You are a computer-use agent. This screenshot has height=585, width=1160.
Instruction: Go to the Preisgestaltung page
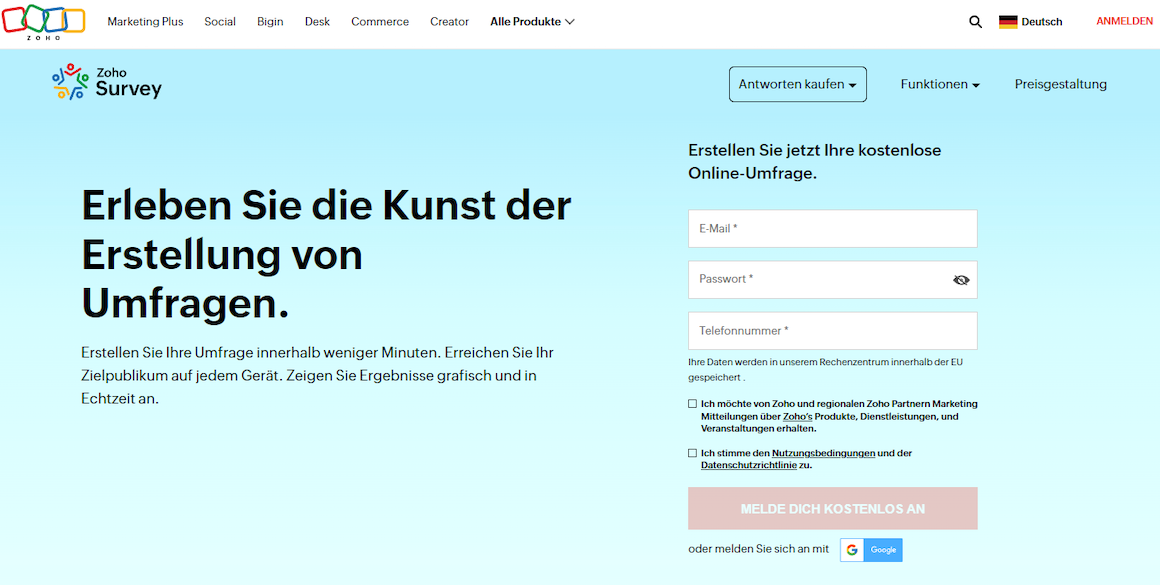click(1060, 85)
